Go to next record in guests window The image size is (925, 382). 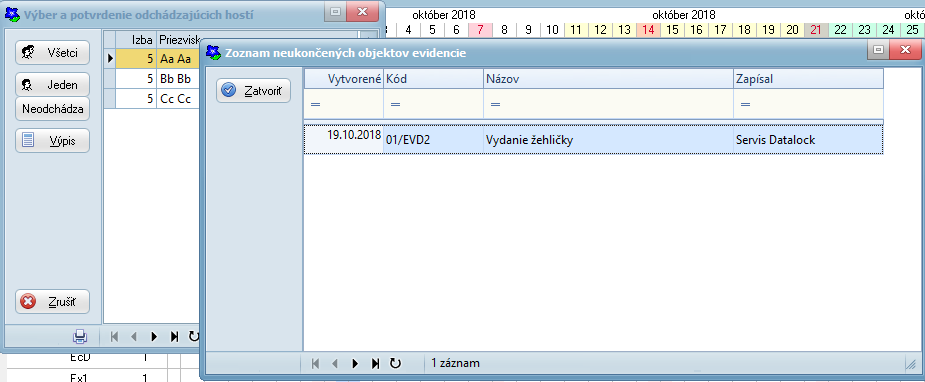tap(154, 337)
